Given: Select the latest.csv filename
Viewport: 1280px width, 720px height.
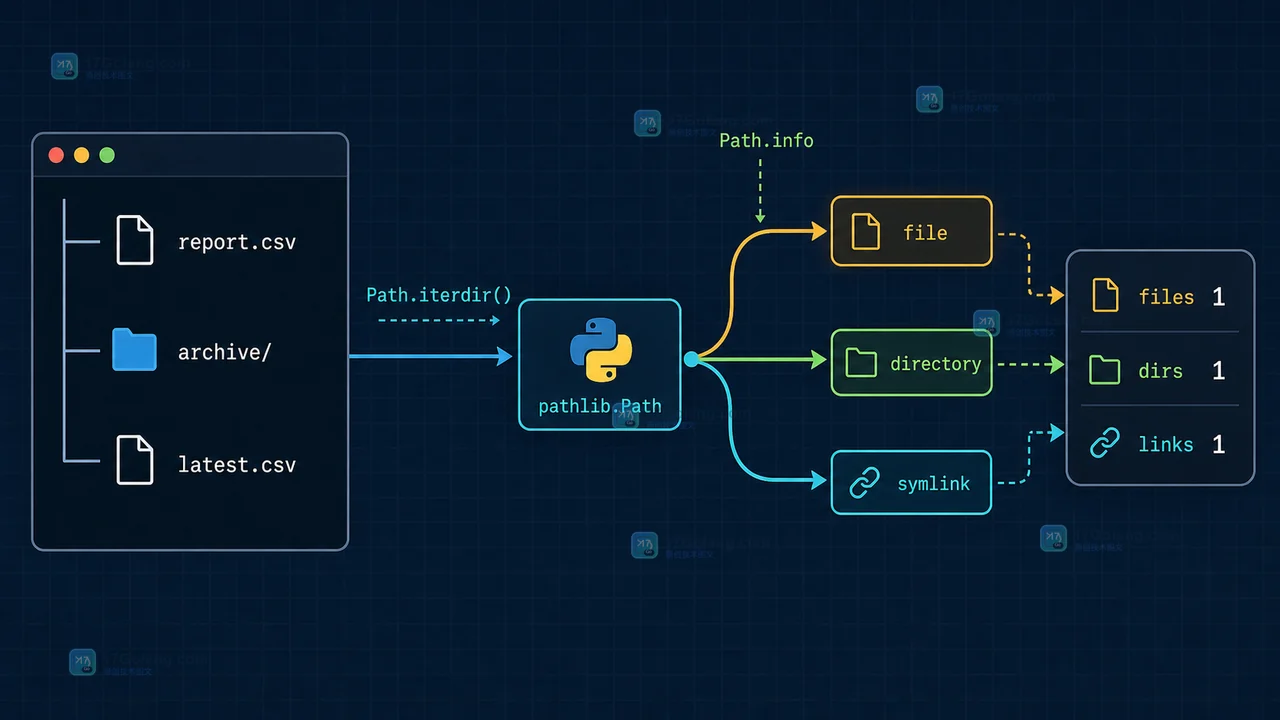Looking at the screenshot, I should pos(237,464).
